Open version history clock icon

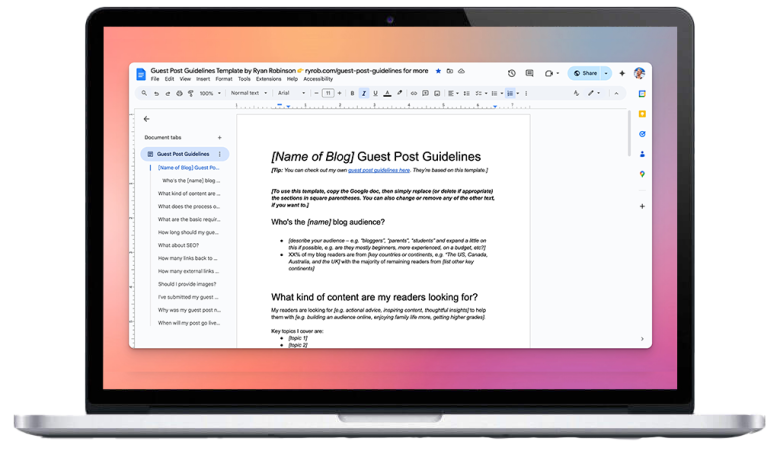(x=512, y=73)
